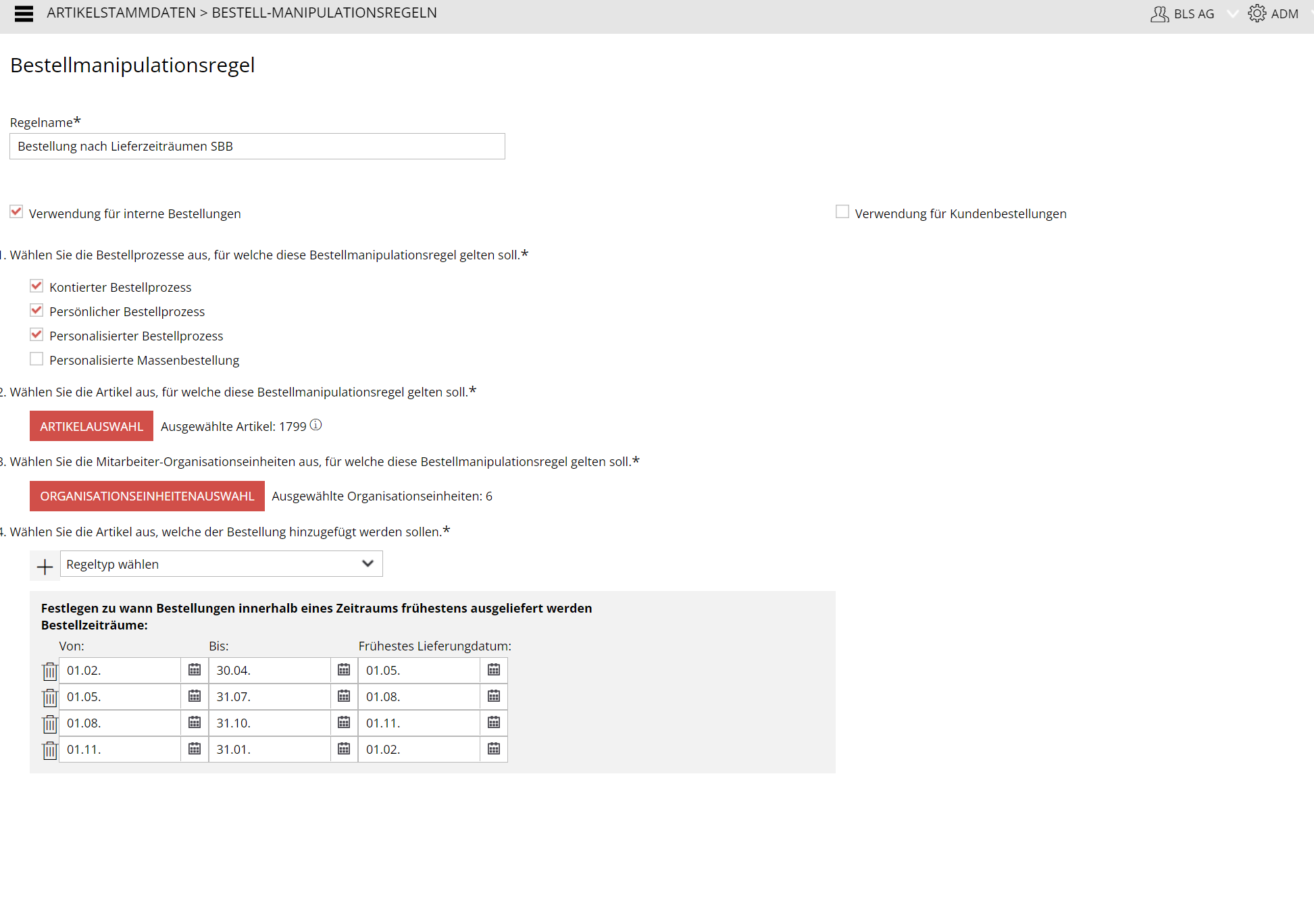Viewport: 1314px width, 924px height.
Task: Add a rule with the plus icon
Action: coord(45,566)
